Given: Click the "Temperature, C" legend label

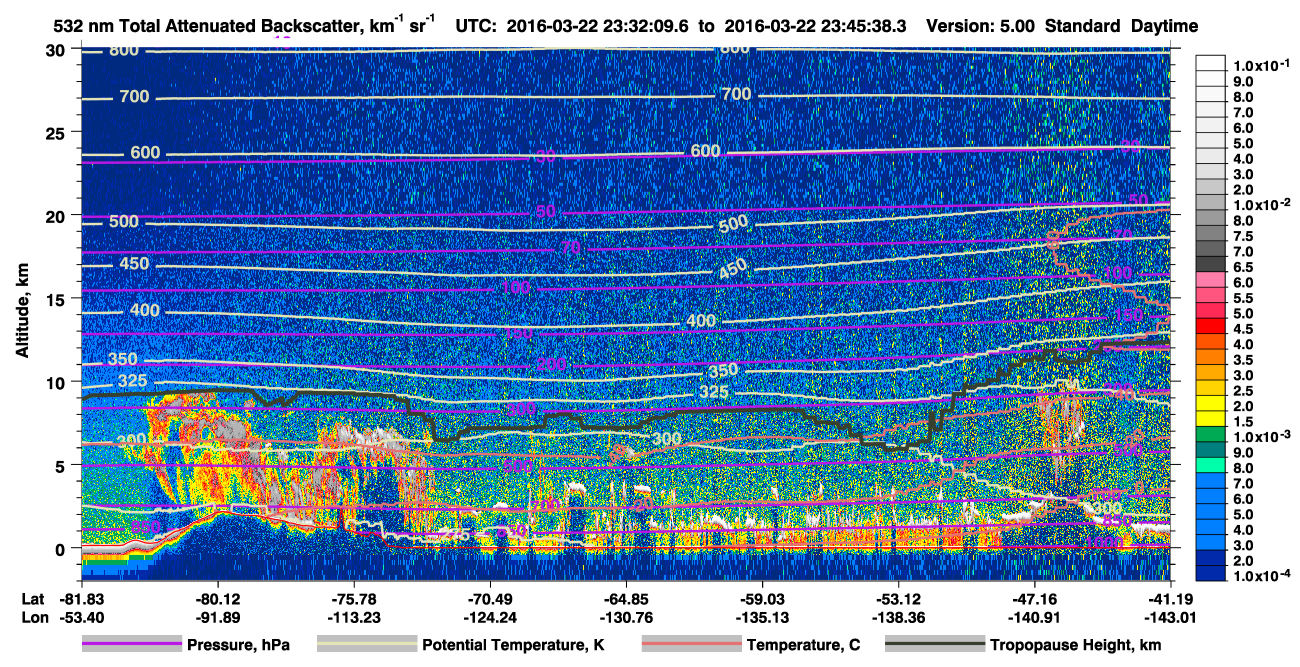Looking at the screenshot, I should [803, 645].
